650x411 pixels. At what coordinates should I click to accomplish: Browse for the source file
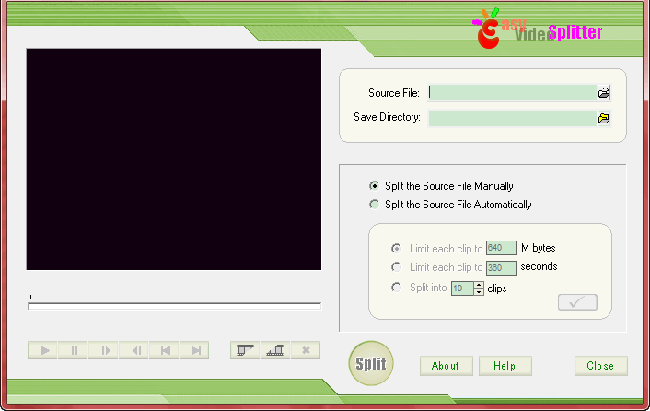(604, 92)
